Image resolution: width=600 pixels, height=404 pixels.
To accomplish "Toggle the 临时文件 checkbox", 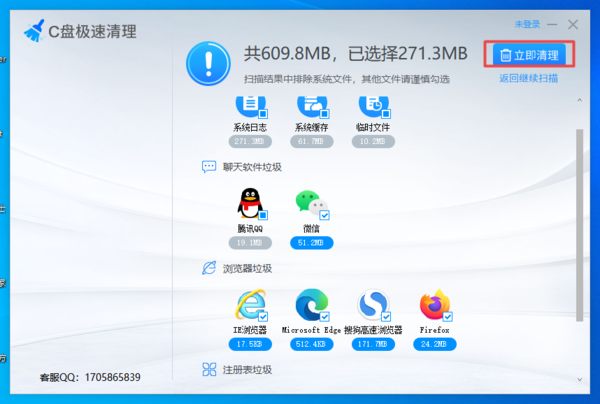I will 386,114.
